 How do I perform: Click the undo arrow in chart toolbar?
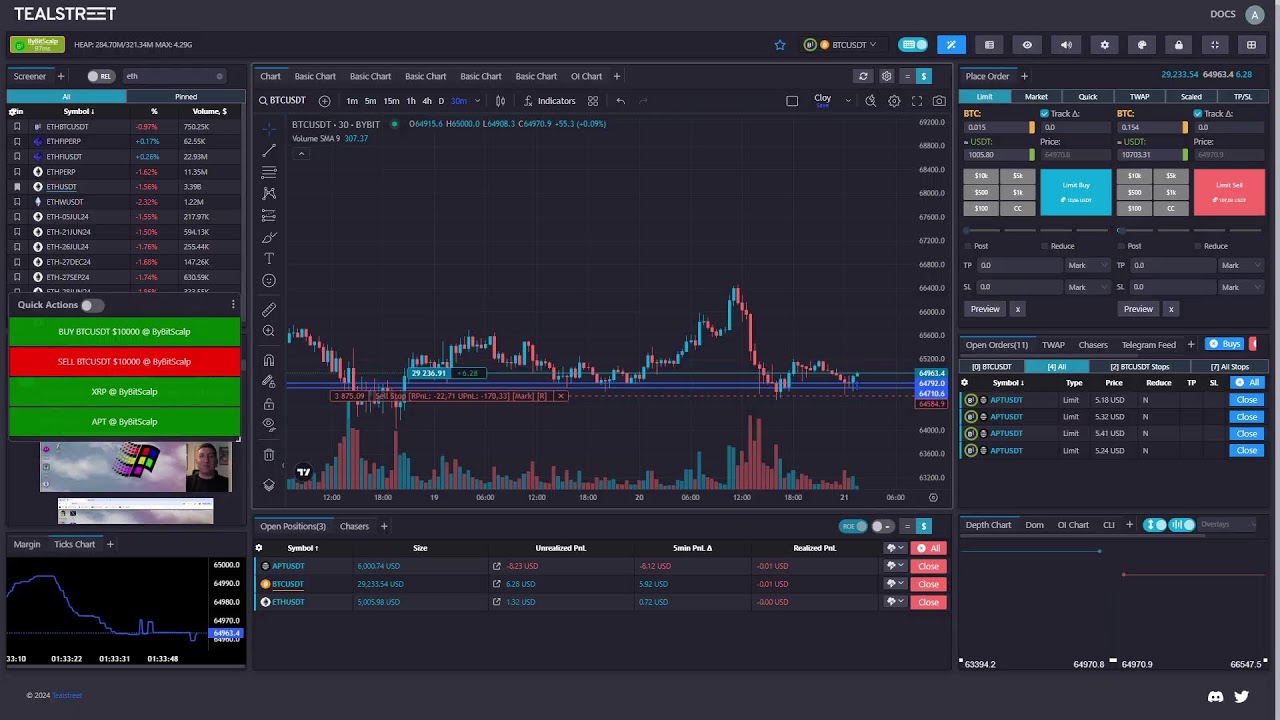point(620,101)
